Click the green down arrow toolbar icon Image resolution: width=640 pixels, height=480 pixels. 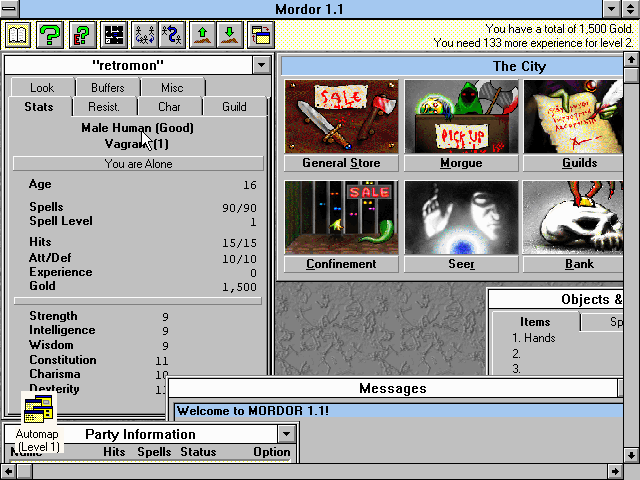[230, 35]
